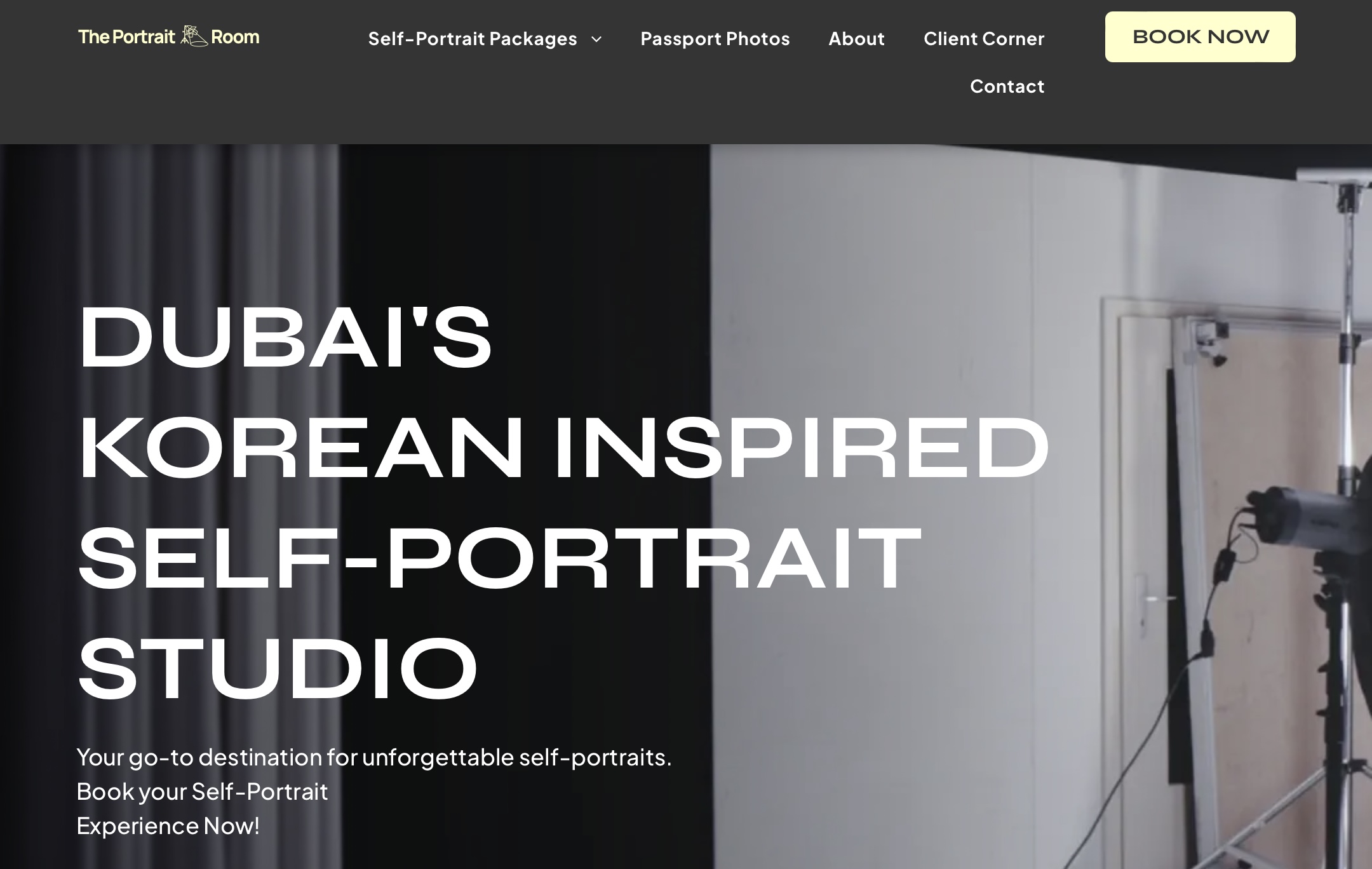1372x869 pixels.
Task: Go to Passport Photos page
Action: click(x=715, y=39)
